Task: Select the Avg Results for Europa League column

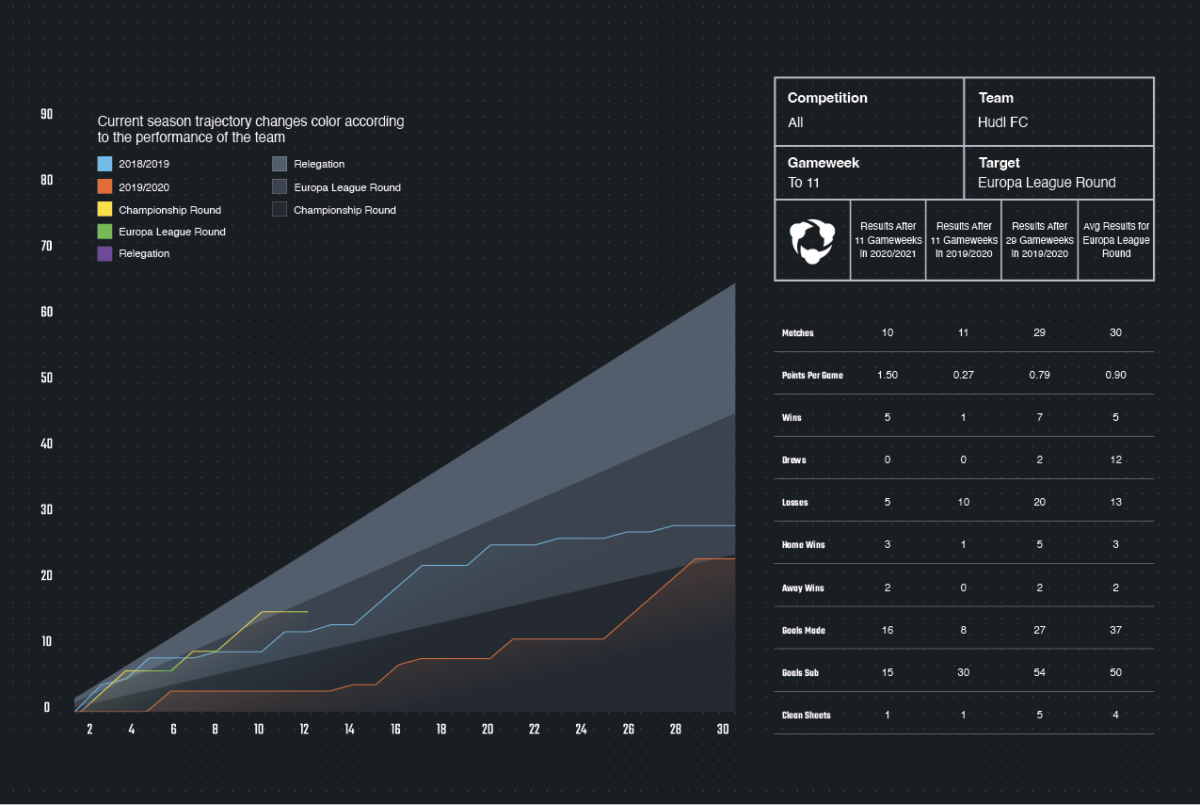Action: 1115,240
